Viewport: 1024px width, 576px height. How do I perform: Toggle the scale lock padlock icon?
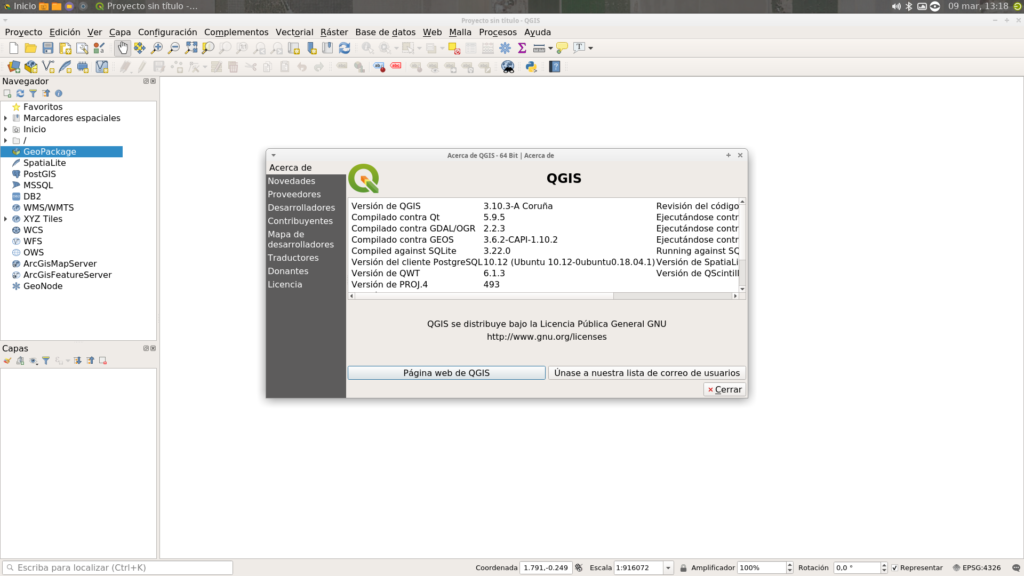(x=683, y=568)
